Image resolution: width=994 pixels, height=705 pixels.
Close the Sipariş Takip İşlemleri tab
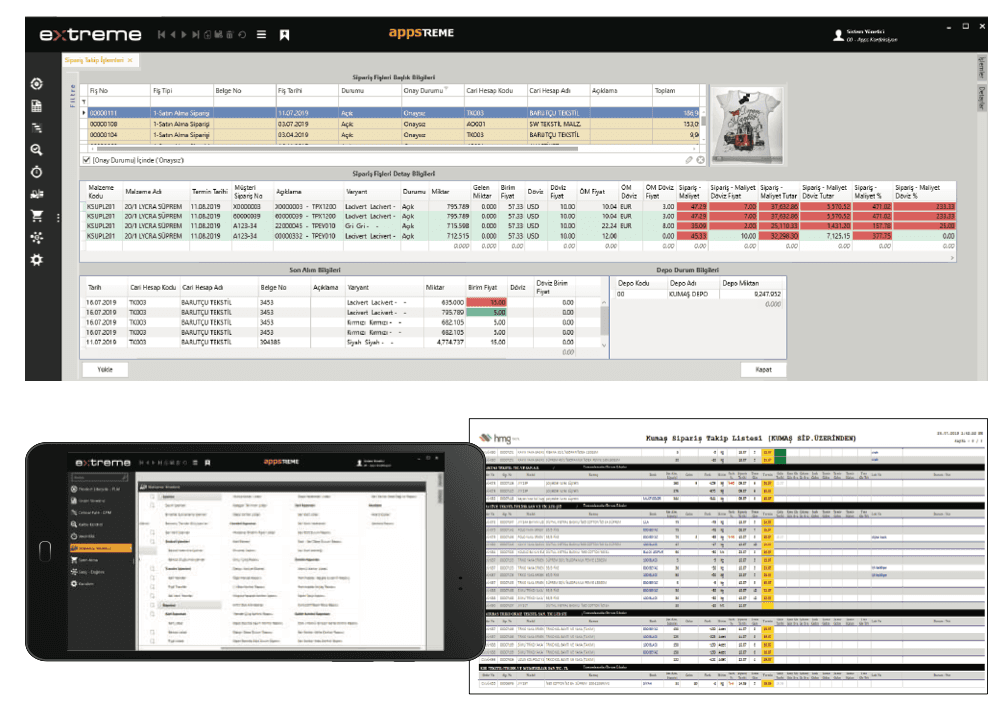pyautogui.click(x=130, y=60)
